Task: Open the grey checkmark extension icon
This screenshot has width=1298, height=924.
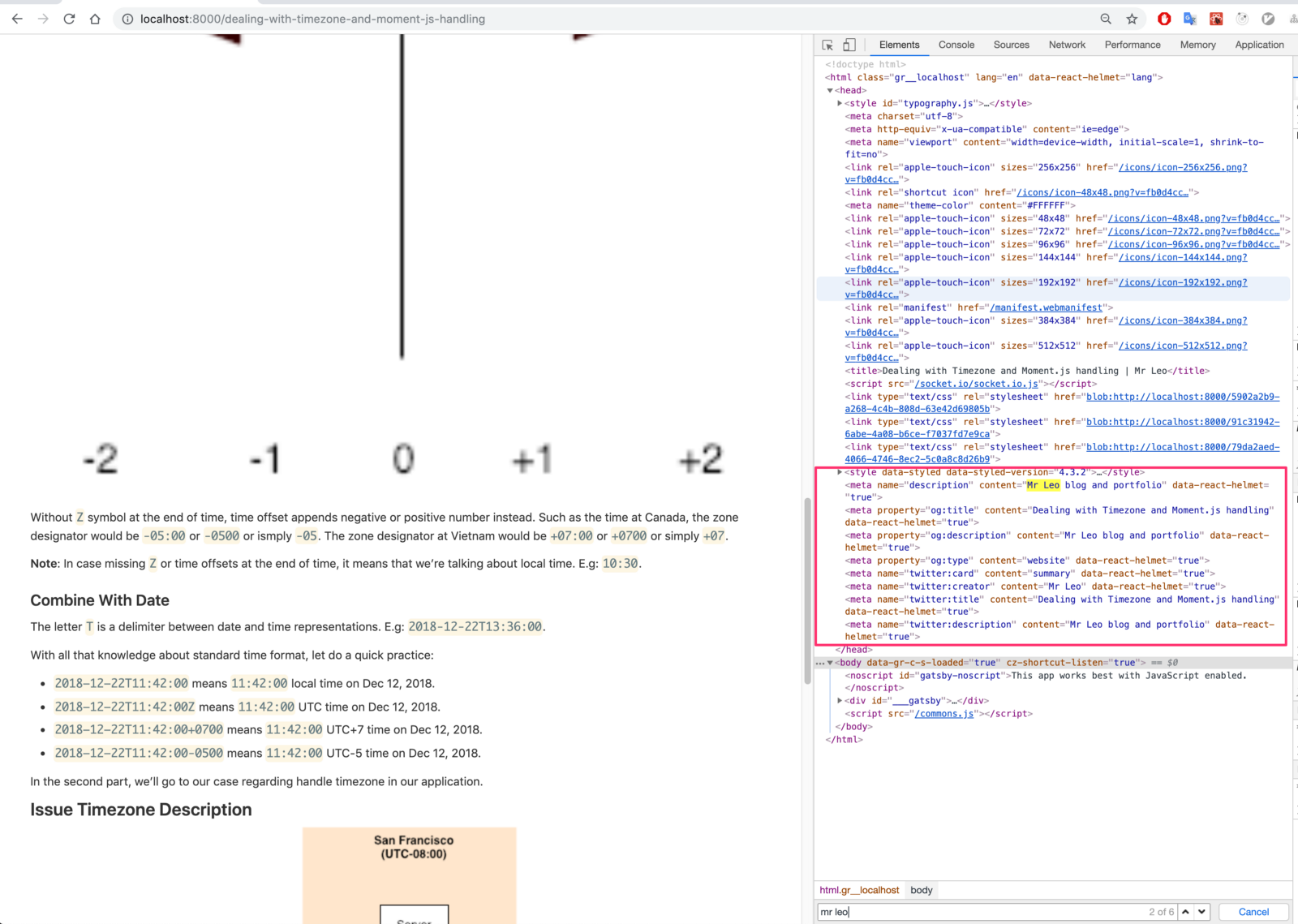Action: point(1268,19)
